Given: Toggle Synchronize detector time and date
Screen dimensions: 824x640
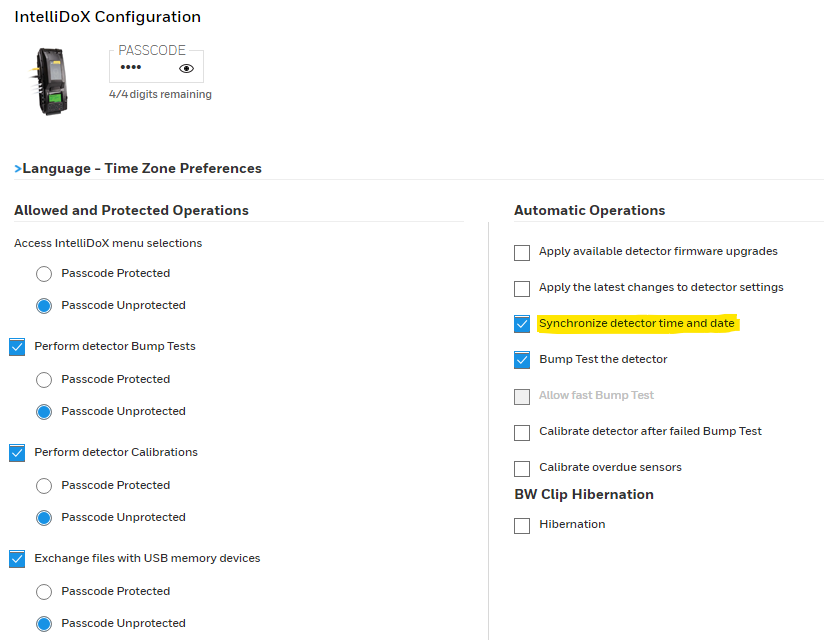Looking at the screenshot, I should 522,324.
